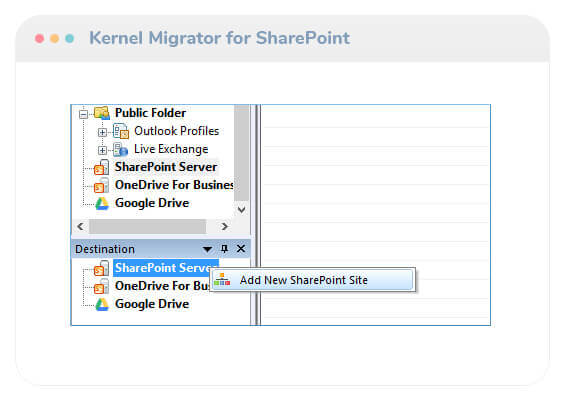Expand the Outlook Profiles node
Image resolution: width=565 pixels, height=401 pixels.
pos(102,132)
